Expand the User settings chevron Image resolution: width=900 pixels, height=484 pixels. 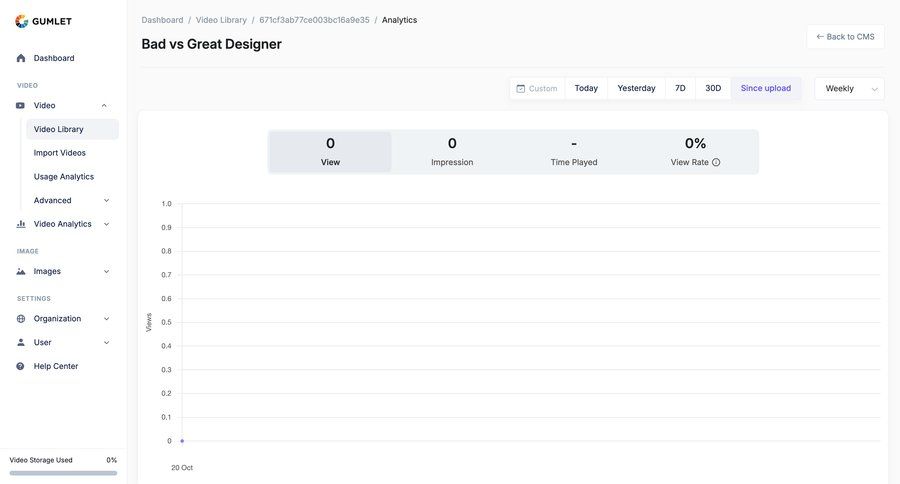pyautogui.click(x=106, y=342)
